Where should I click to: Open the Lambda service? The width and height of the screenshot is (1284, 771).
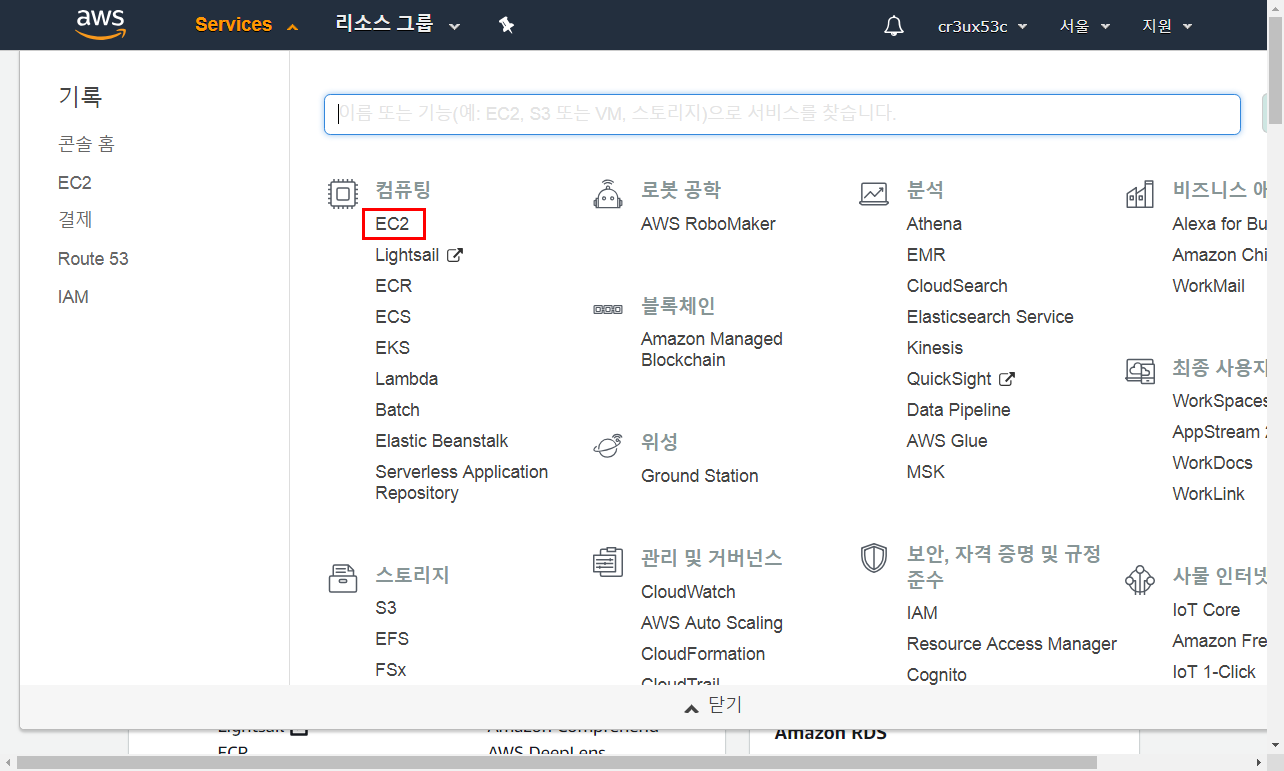tap(407, 379)
